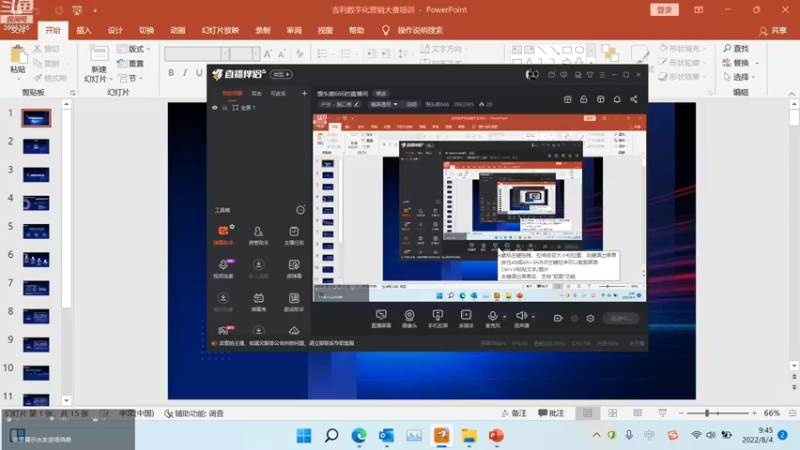Screen dimensions: 800x450
Task: Click New Slide icon in PowerPoint
Action: coord(98,55)
